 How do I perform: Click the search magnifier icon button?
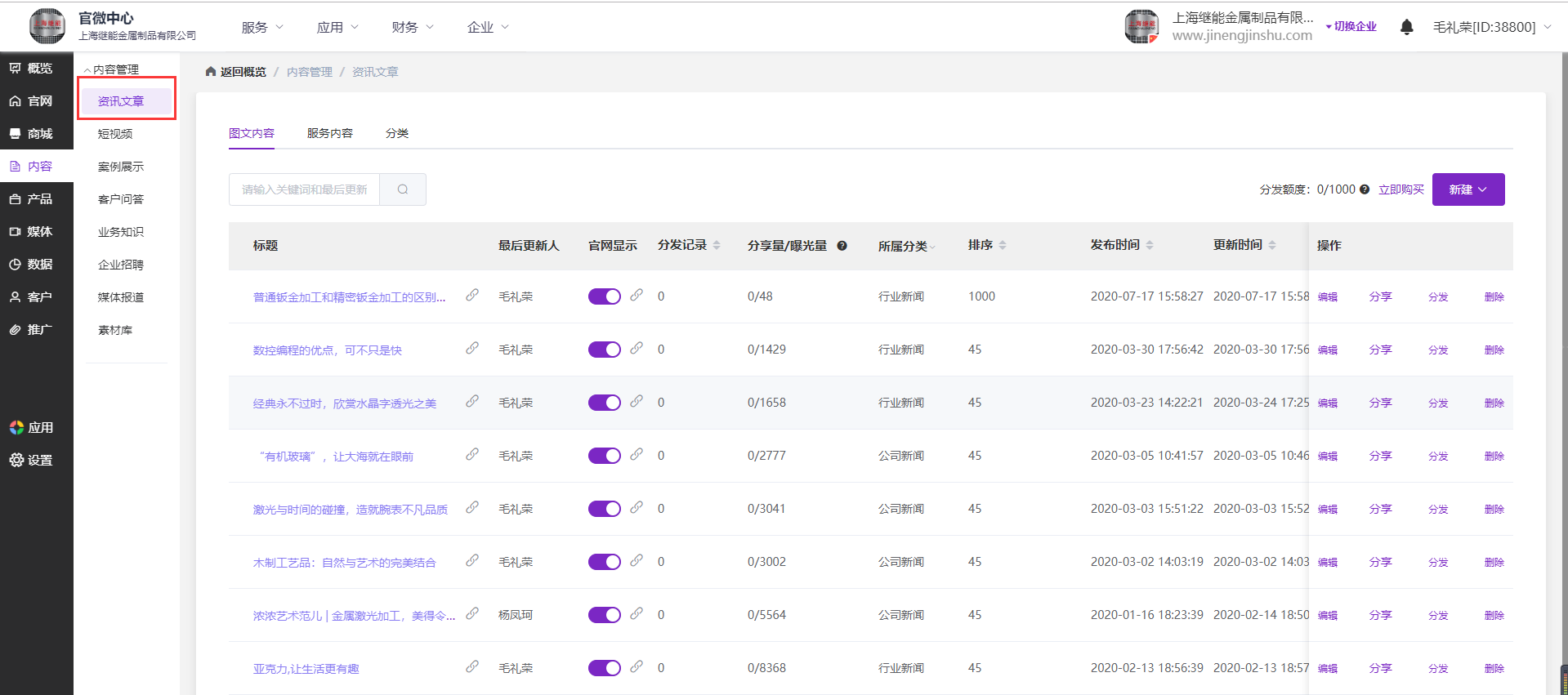403,189
